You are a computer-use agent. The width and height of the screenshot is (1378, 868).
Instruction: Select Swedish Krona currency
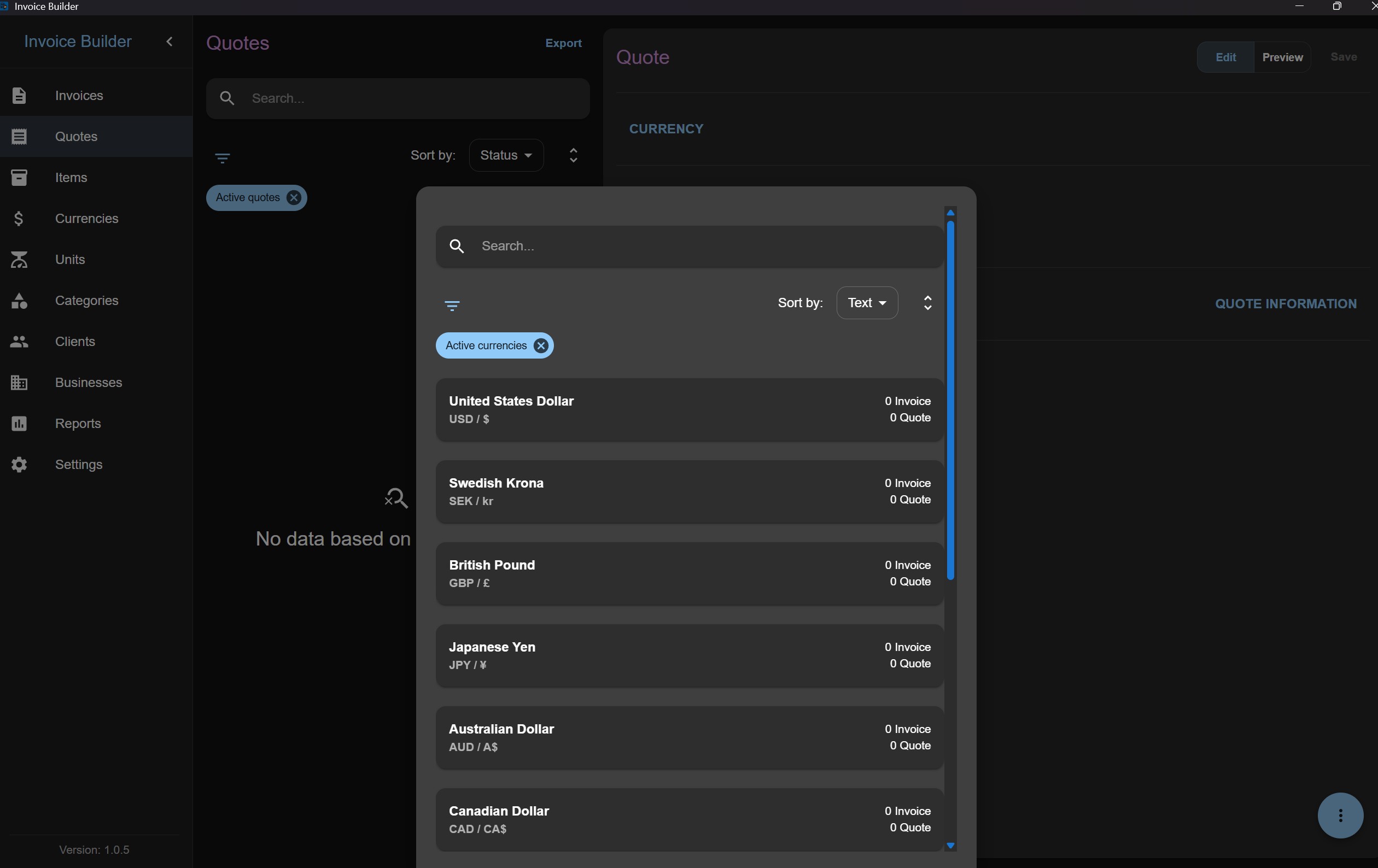689,491
